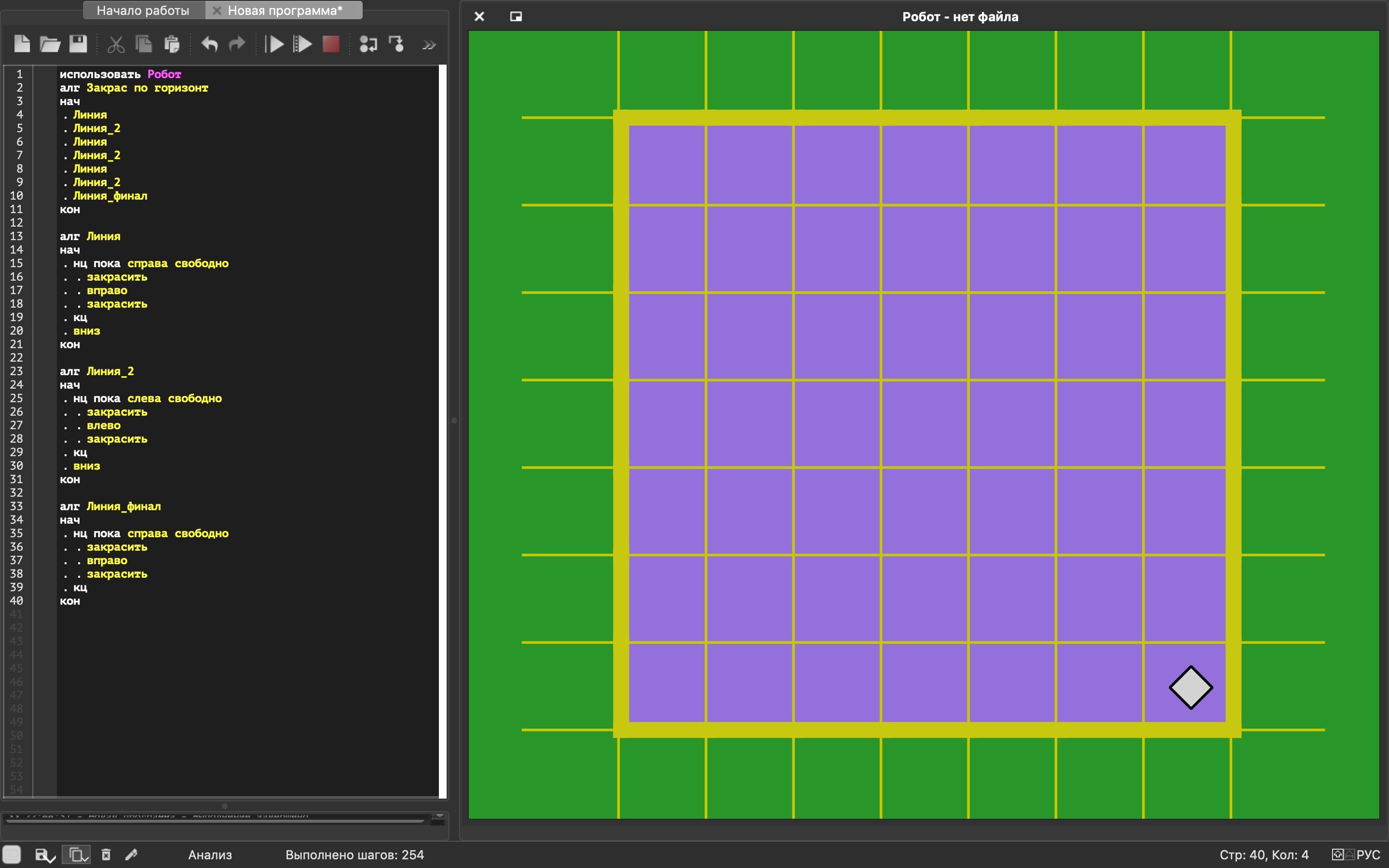Dock the Robot window using pin icon

[x=516, y=17]
